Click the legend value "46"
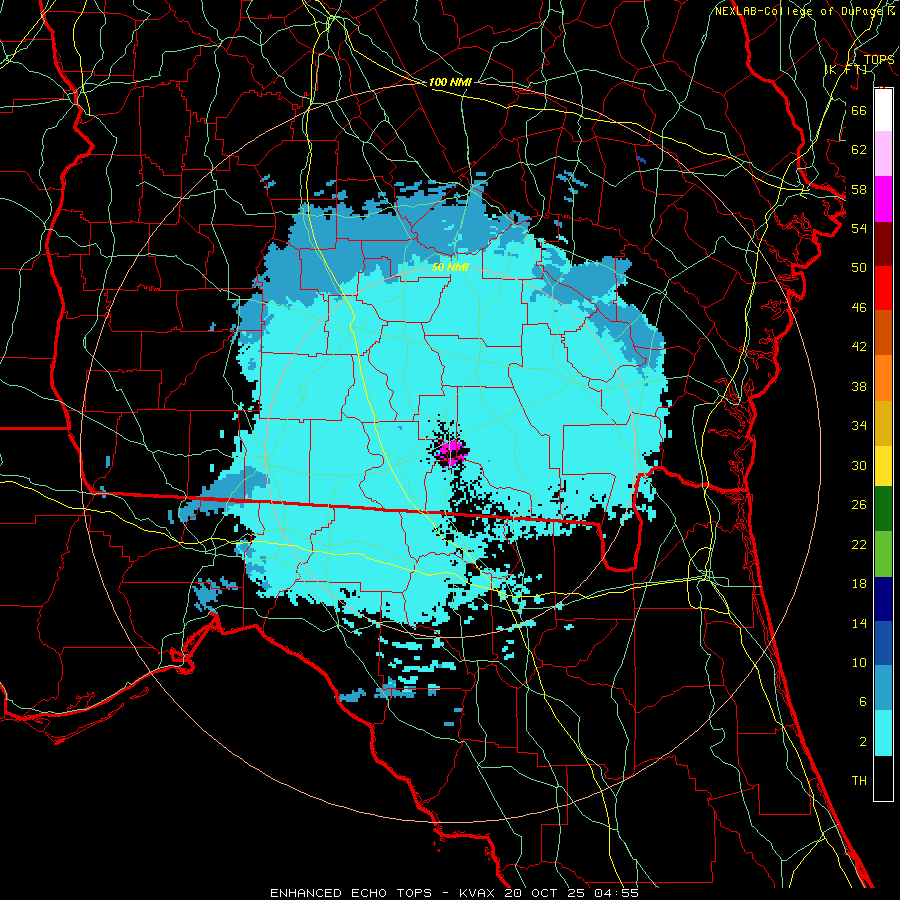The width and height of the screenshot is (900, 900). 859,308
